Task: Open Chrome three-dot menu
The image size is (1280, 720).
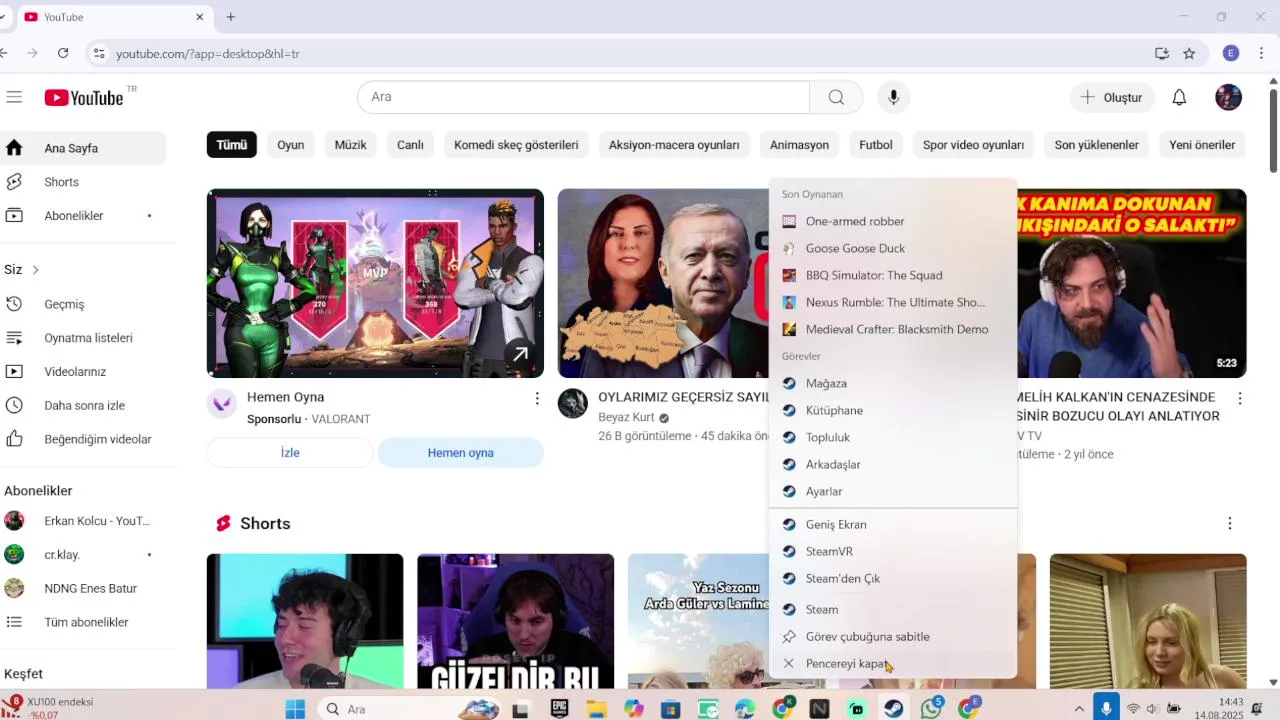Action: 1263,53
